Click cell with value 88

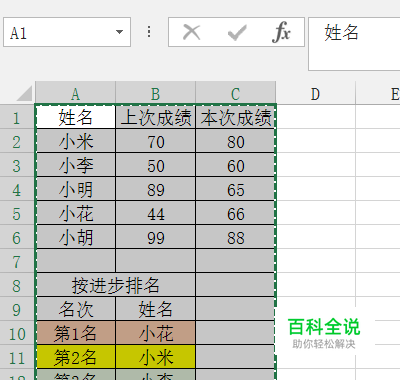pyautogui.click(x=236, y=237)
